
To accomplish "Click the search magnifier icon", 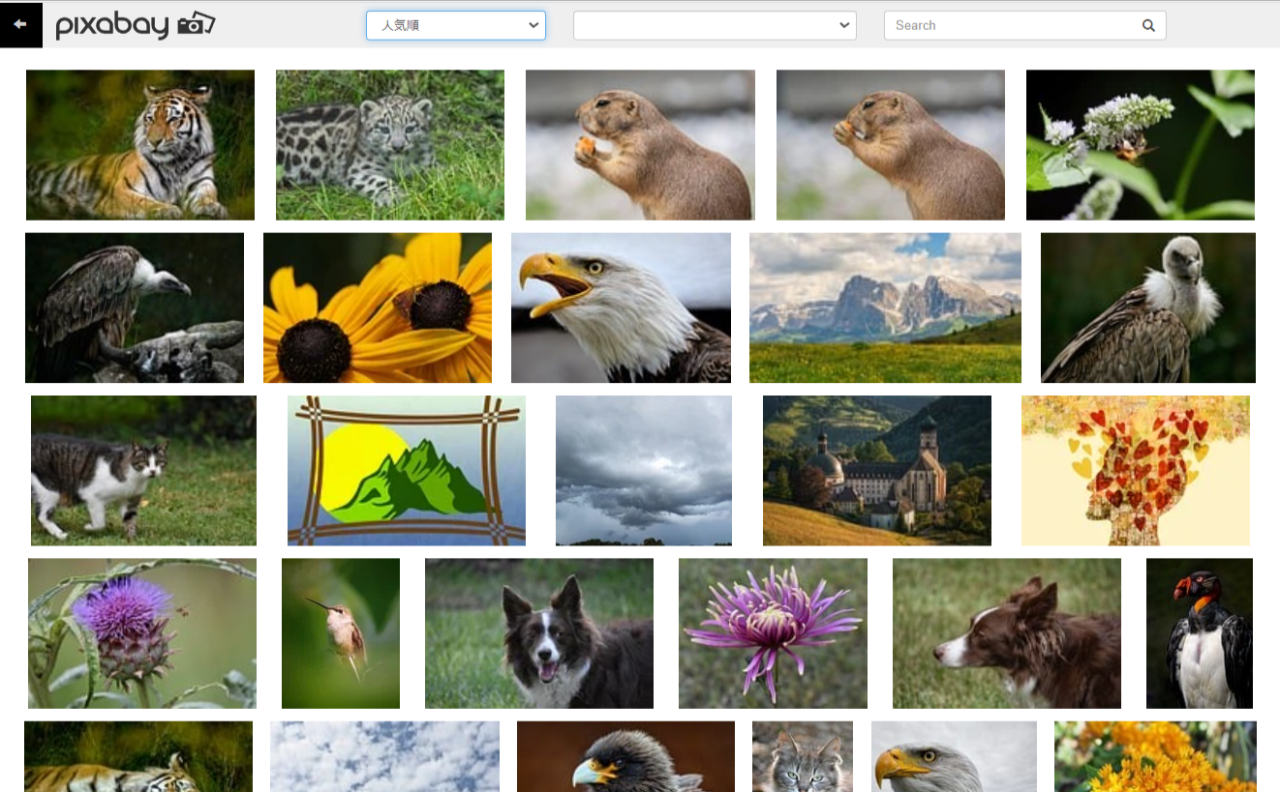I will coord(1148,25).
